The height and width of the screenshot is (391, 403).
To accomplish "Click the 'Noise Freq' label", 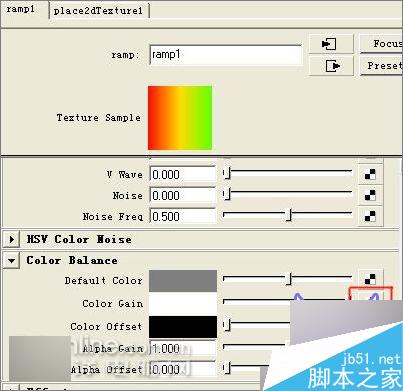I will pos(113,217).
